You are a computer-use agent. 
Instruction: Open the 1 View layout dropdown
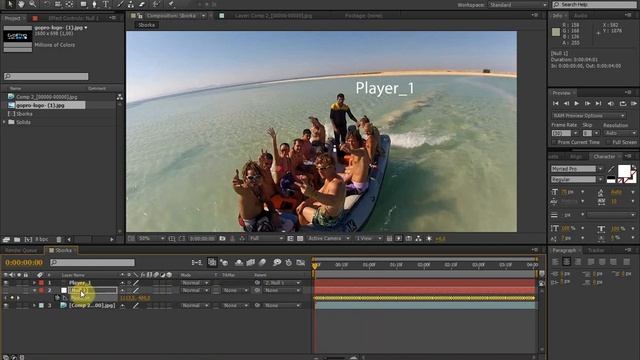[x=369, y=238]
